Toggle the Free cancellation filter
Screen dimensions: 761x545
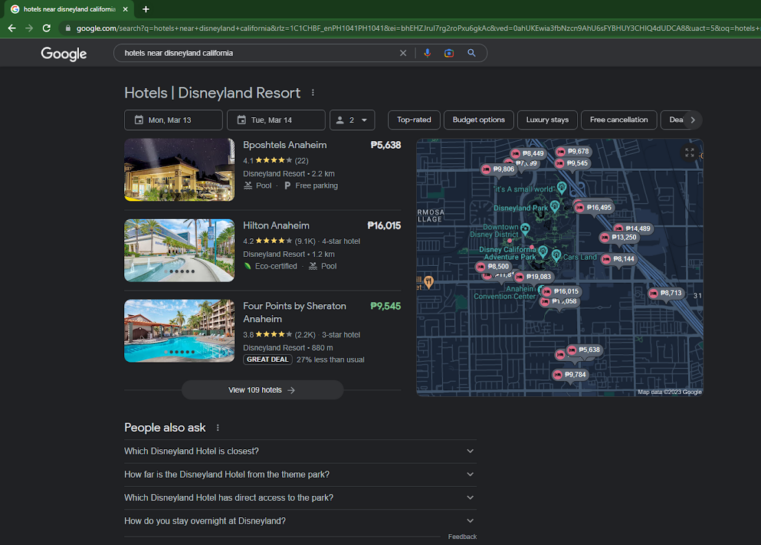(x=619, y=120)
